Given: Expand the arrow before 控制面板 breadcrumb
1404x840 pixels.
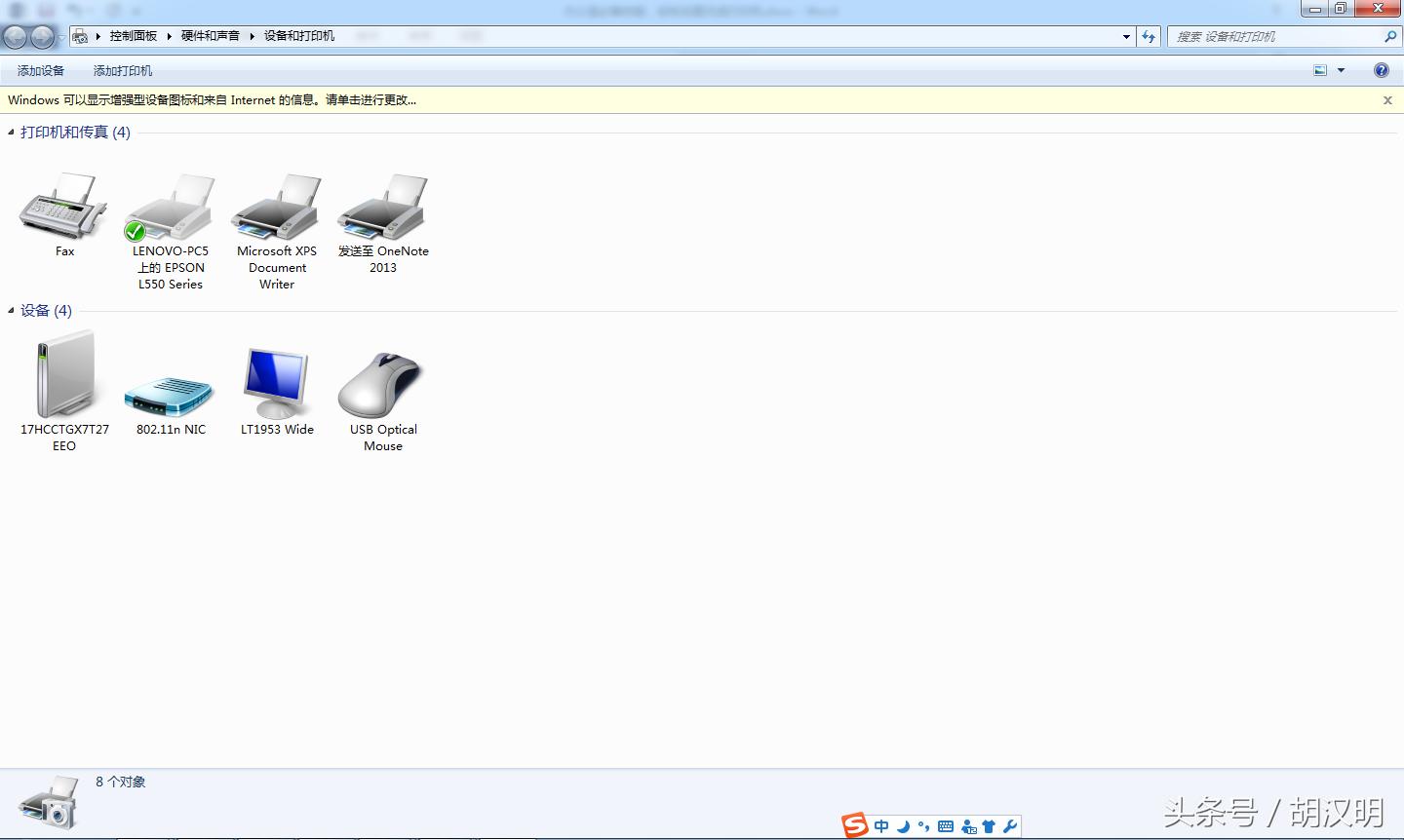Looking at the screenshot, I should pos(98,36).
